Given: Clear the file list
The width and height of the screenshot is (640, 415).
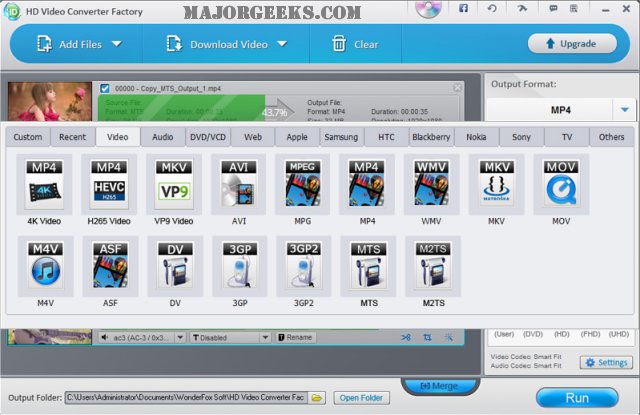Looking at the screenshot, I should 355,44.
